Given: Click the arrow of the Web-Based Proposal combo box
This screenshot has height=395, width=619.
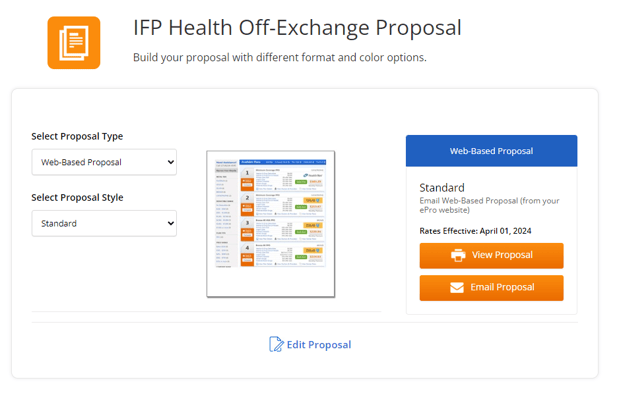Looking at the screenshot, I should 171,162.
